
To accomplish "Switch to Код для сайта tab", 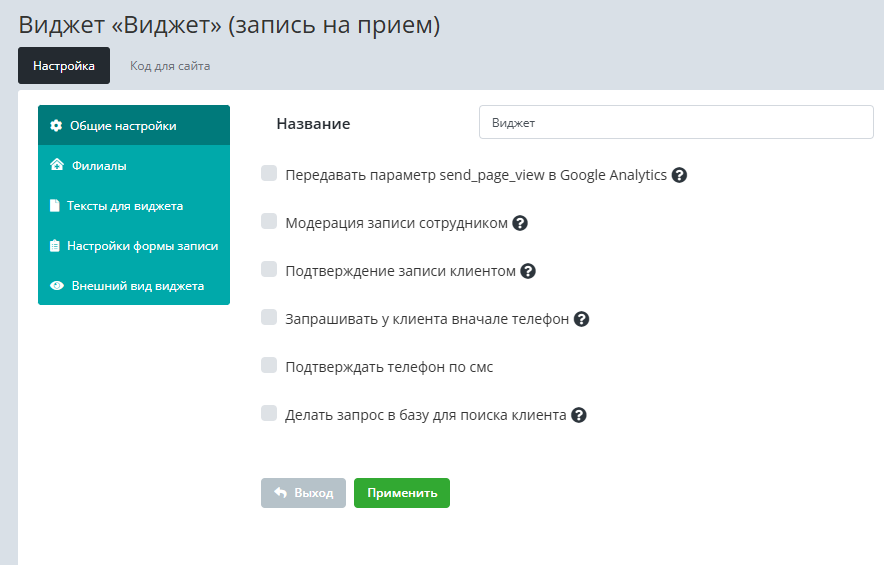I will tap(170, 66).
